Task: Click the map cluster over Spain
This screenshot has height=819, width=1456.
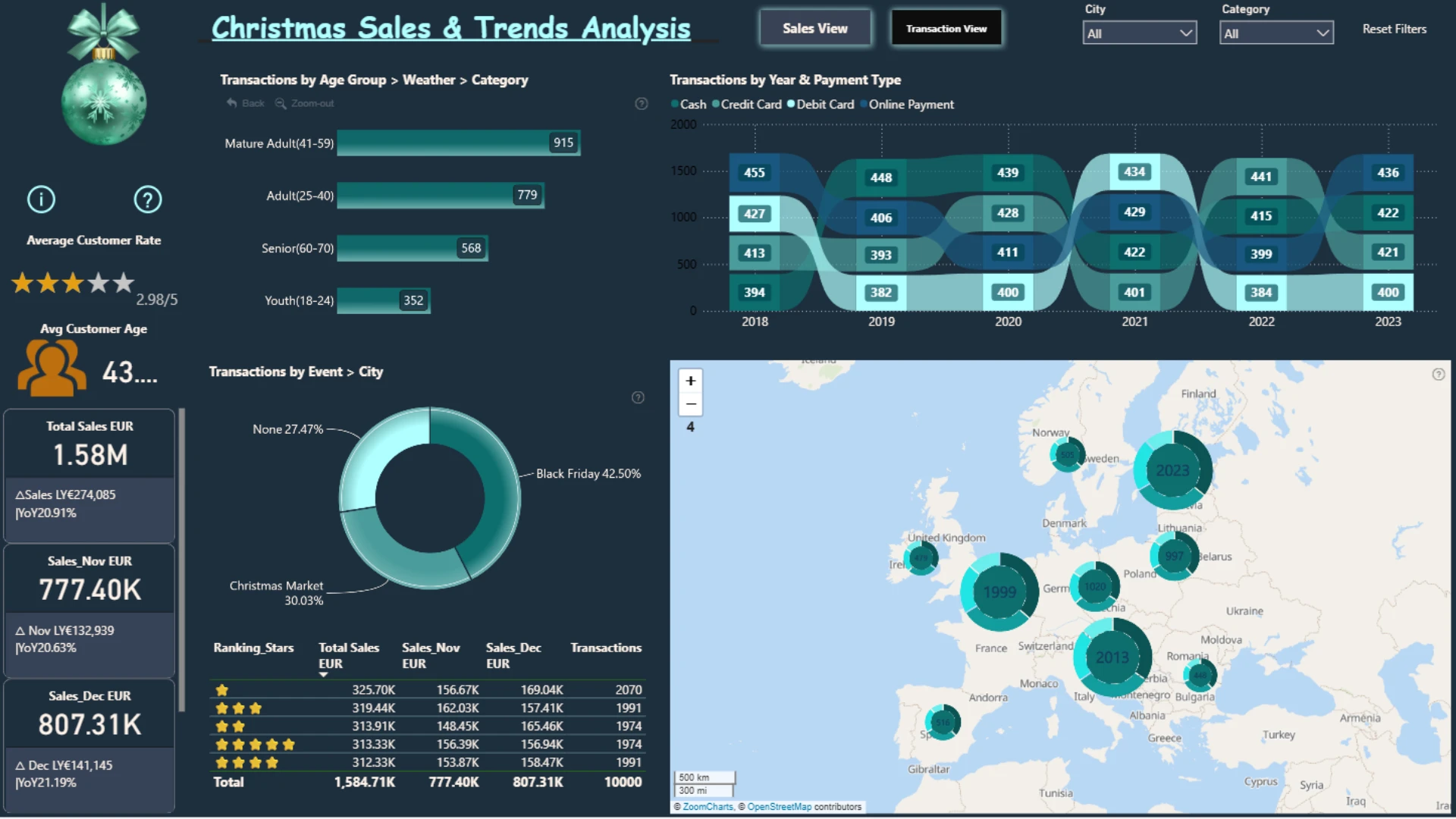Action: click(x=943, y=723)
